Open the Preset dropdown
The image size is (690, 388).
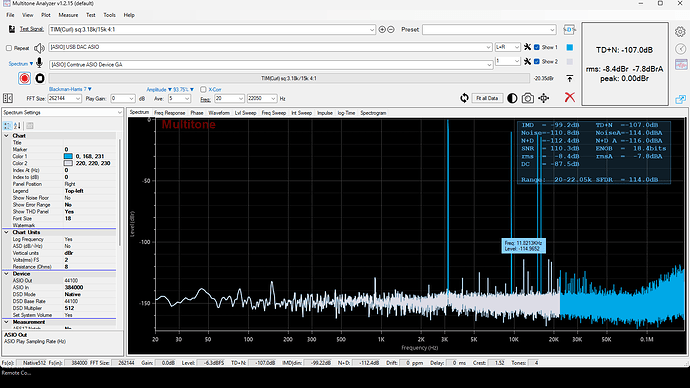coord(552,29)
